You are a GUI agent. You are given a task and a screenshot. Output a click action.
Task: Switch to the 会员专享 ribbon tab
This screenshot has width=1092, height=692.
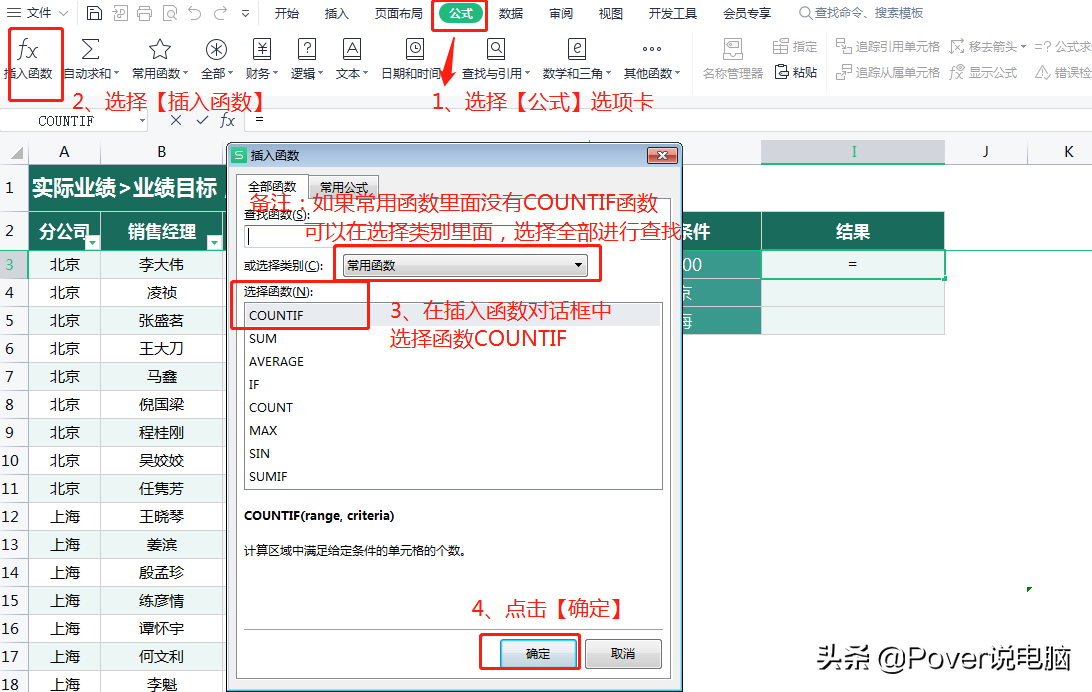pos(747,13)
